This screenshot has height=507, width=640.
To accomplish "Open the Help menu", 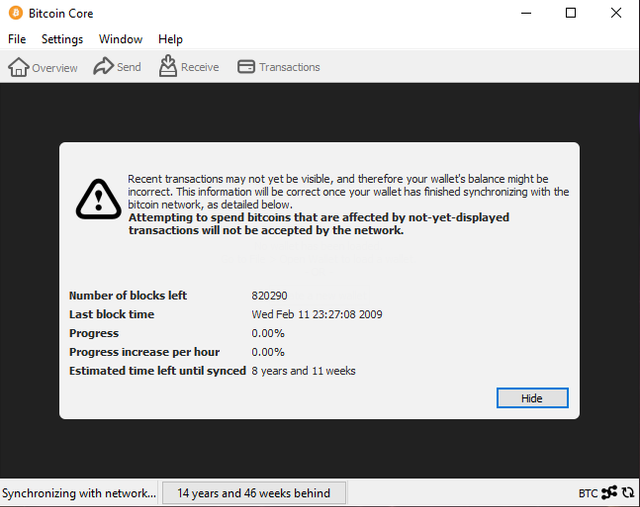I will (170, 39).
